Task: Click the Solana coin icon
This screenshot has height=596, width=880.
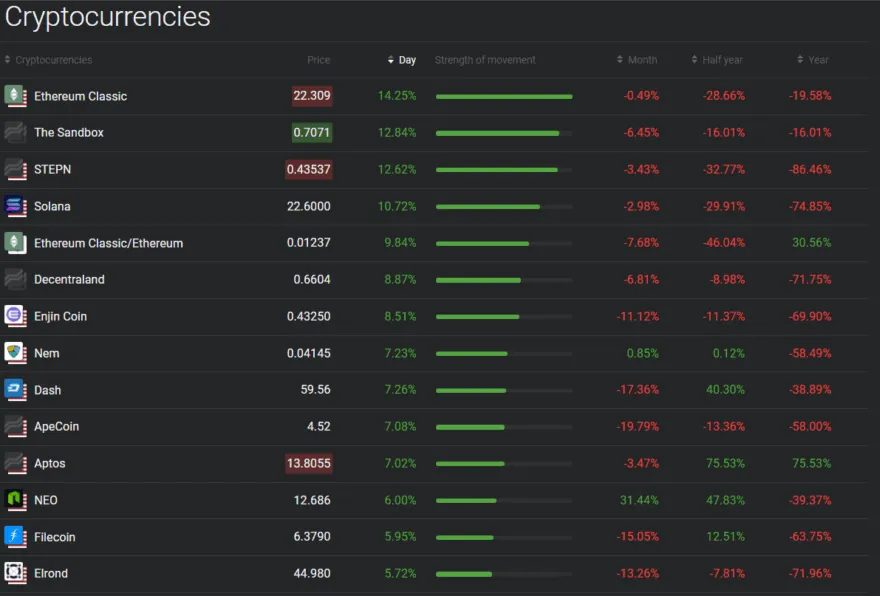Action: click(15, 206)
